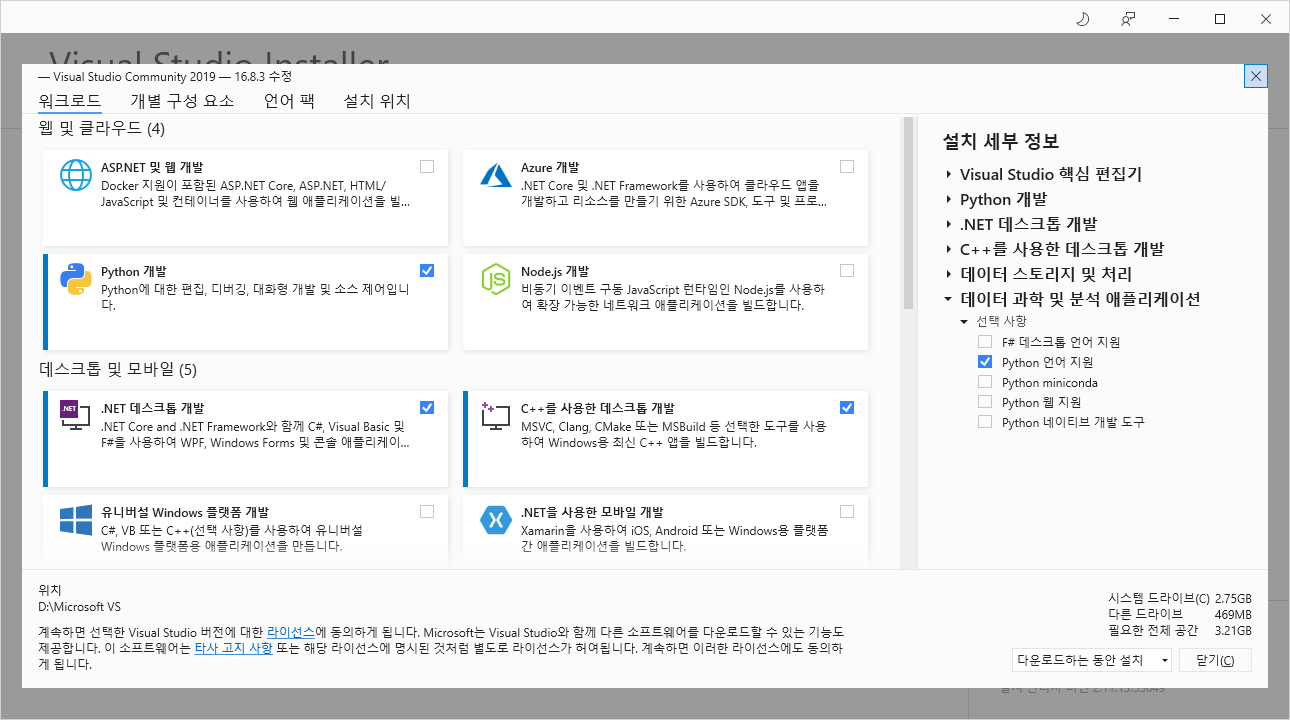Open the feedback icon in title bar
The height and width of the screenshot is (720, 1290).
pos(1128,18)
